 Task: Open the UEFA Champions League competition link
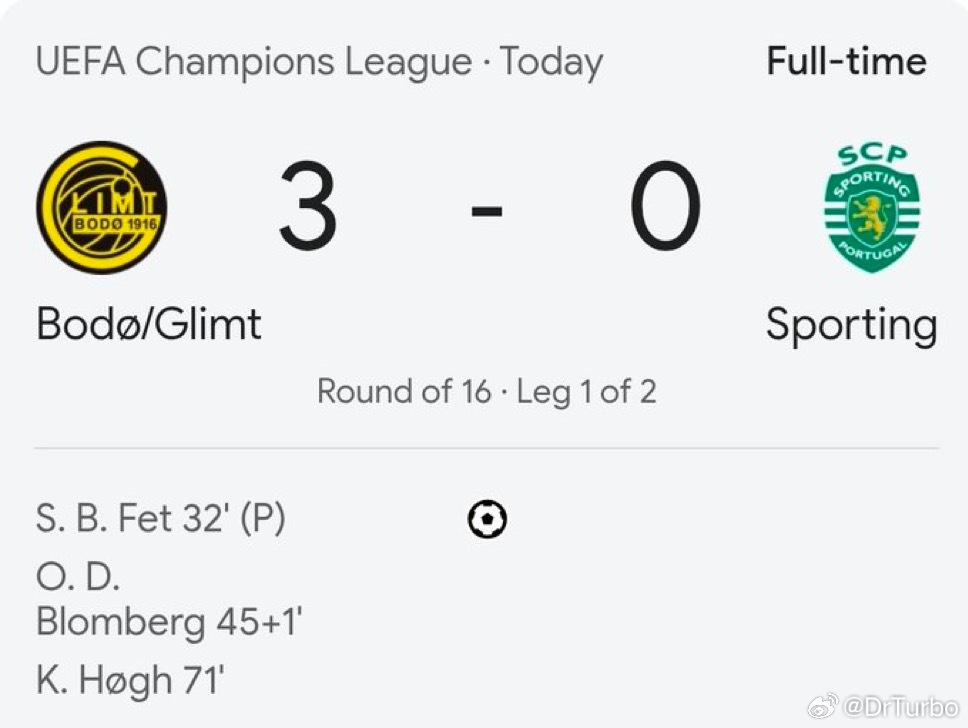point(253,62)
